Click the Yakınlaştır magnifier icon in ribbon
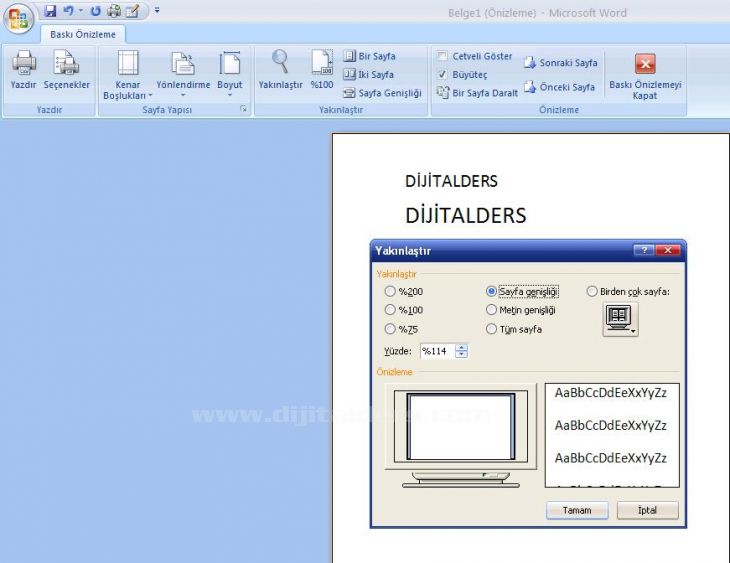730x563 pixels. click(280, 70)
